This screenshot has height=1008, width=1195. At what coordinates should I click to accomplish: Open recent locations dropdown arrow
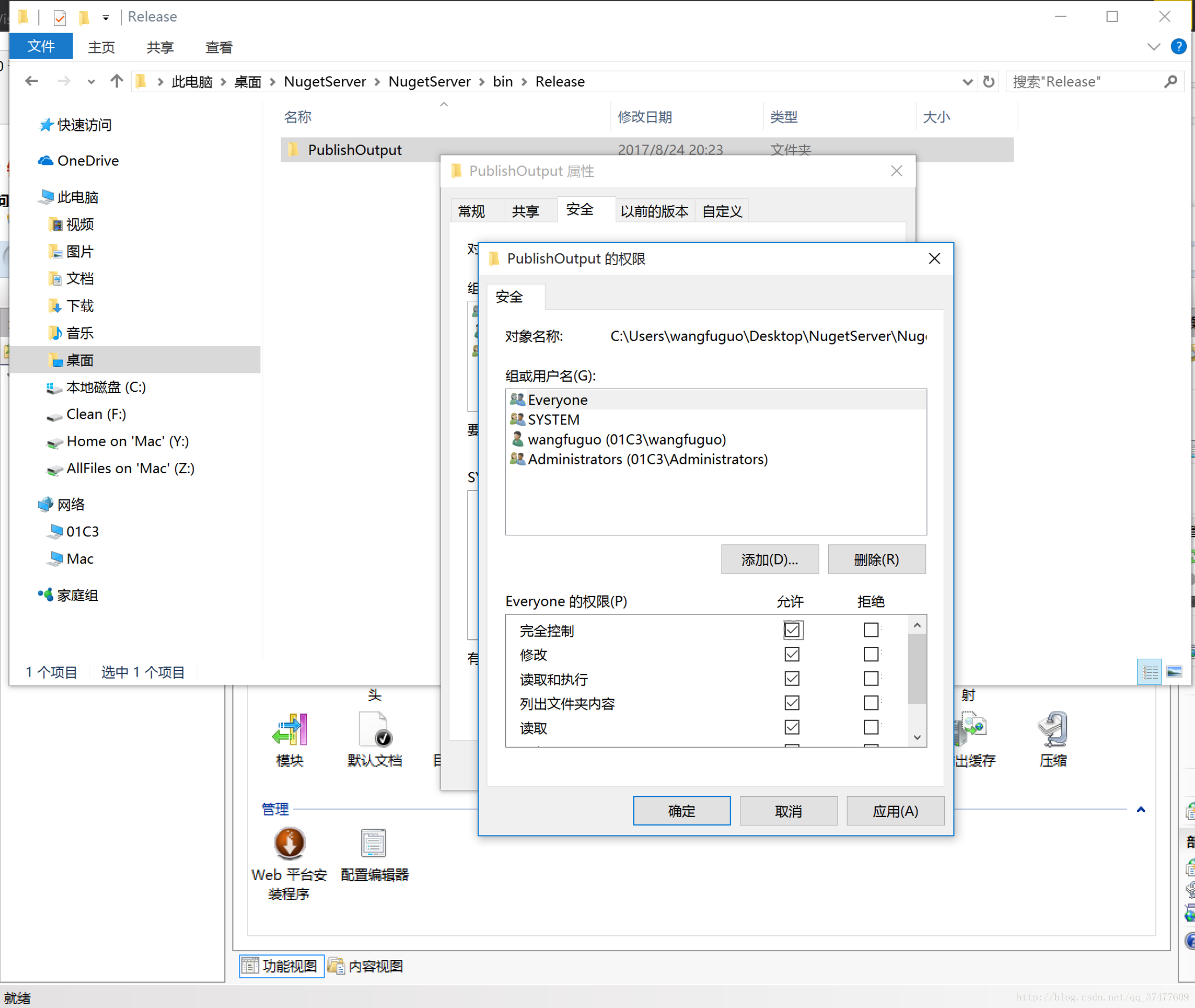91,82
